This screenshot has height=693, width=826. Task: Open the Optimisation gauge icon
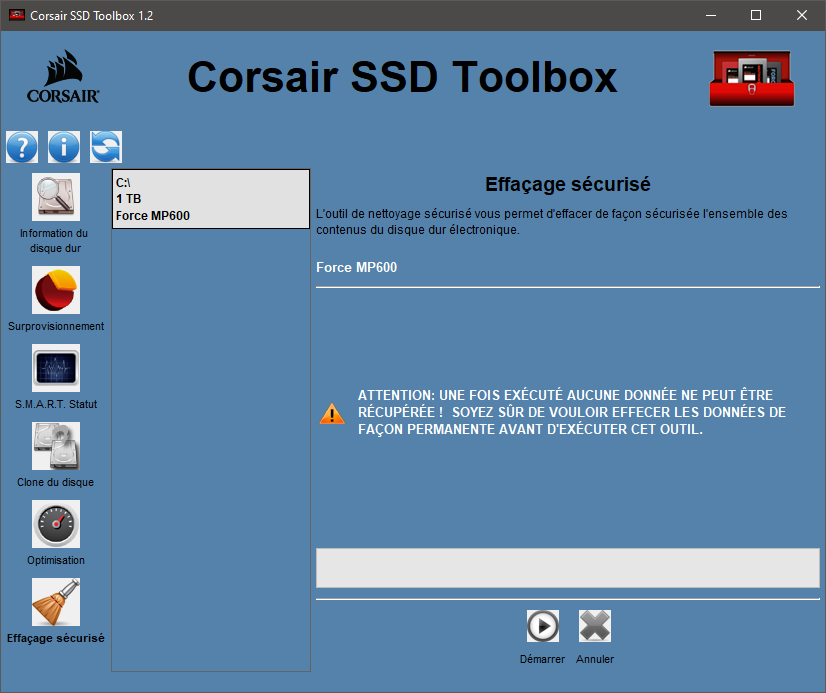click(56, 524)
